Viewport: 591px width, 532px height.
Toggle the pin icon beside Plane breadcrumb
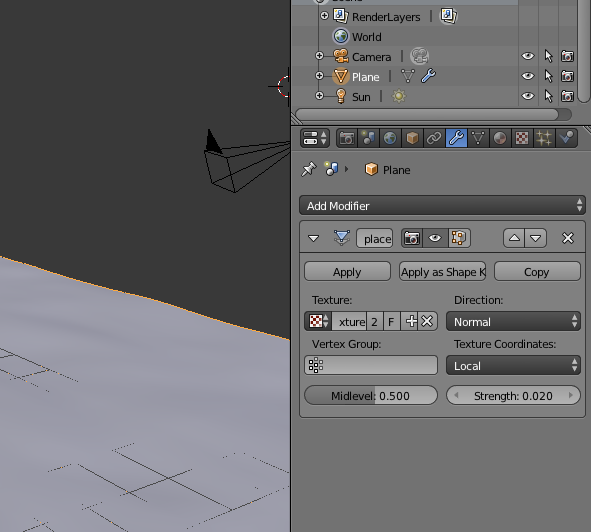(x=309, y=169)
